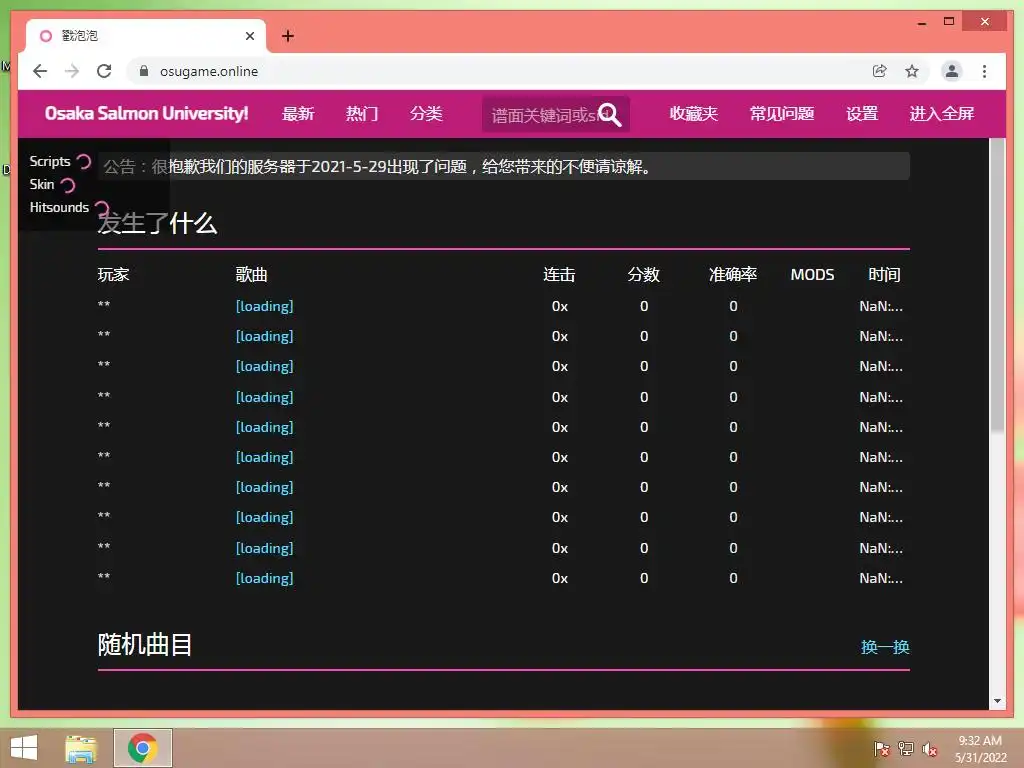The width and height of the screenshot is (1024, 768).
Task: Click the Skin loading label
Action: [42, 184]
